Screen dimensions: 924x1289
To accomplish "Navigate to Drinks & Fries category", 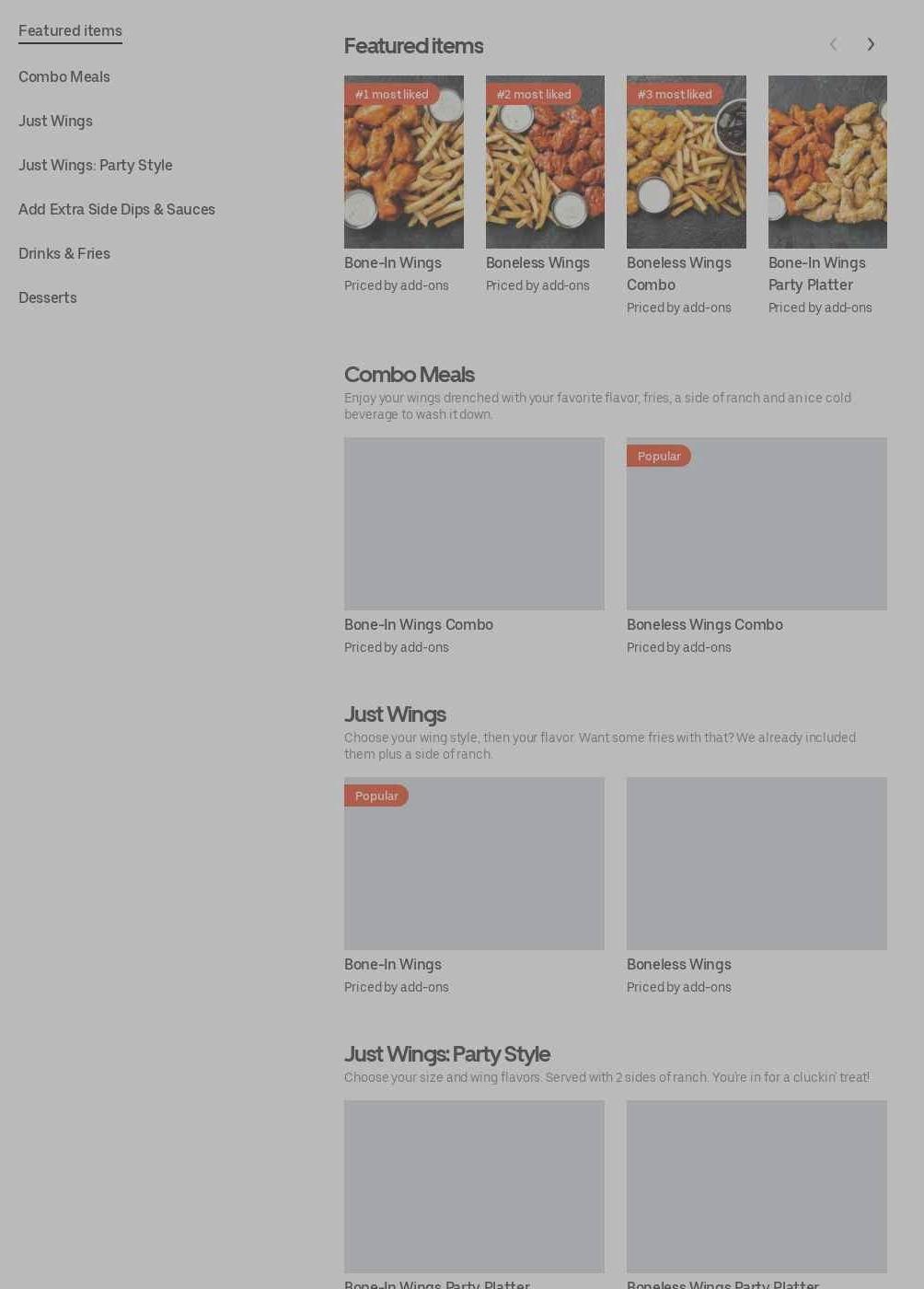I will [64, 254].
